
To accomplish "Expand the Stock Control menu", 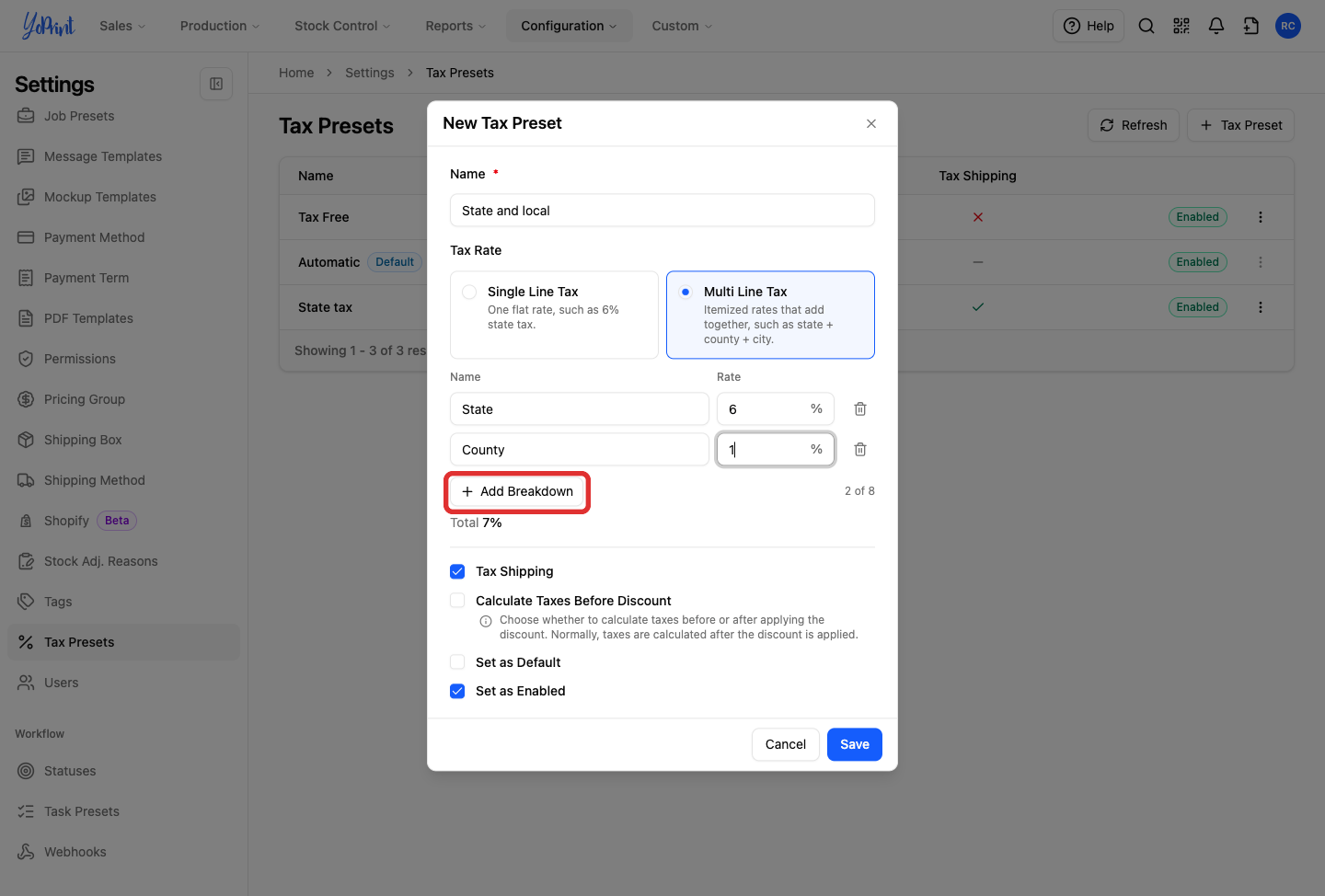I will coord(342,26).
